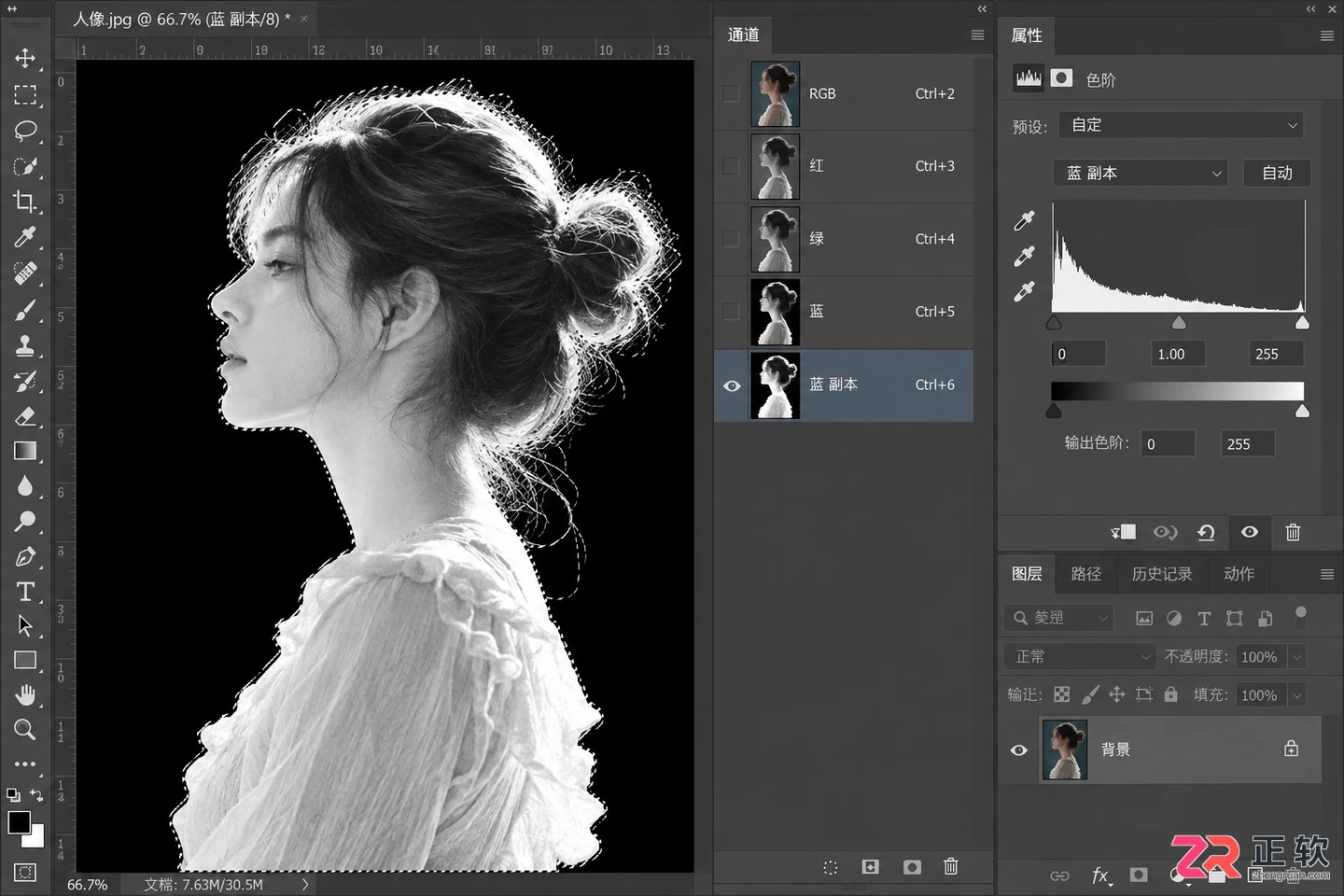Delete the adjustment in Properties panel
1344x896 pixels.
[1293, 532]
